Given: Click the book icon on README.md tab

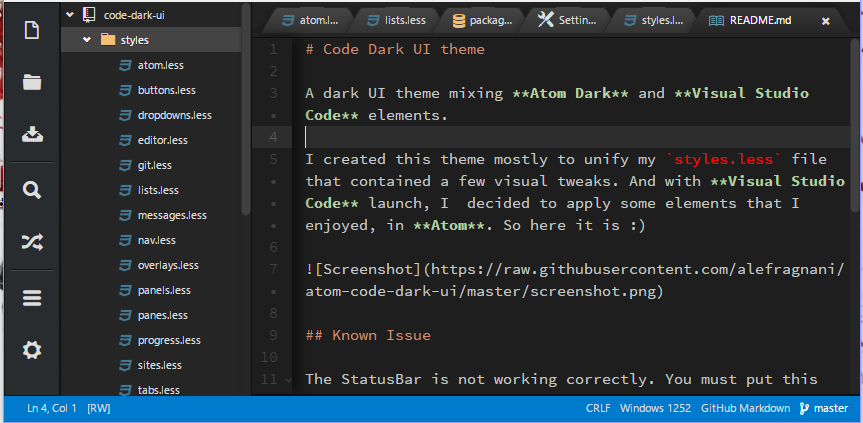Looking at the screenshot, I should (x=716, y=21).
